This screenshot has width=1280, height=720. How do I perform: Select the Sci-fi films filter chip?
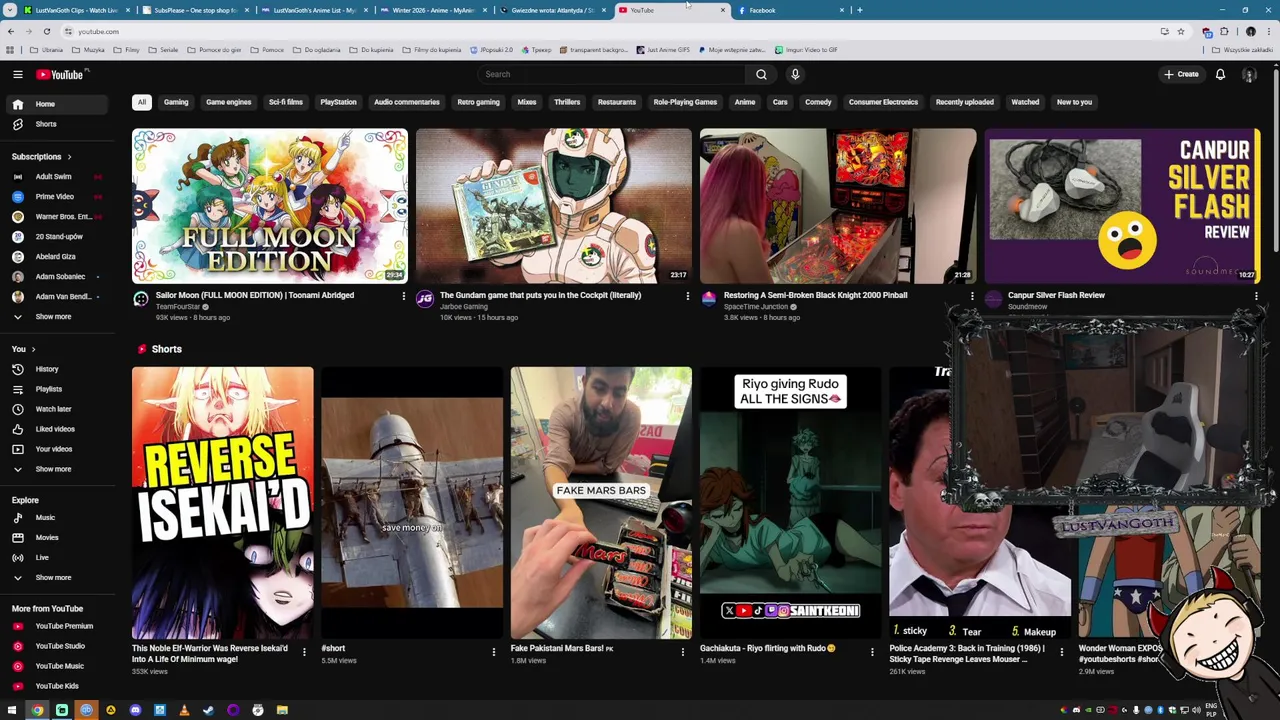click(x=285, y=102)
